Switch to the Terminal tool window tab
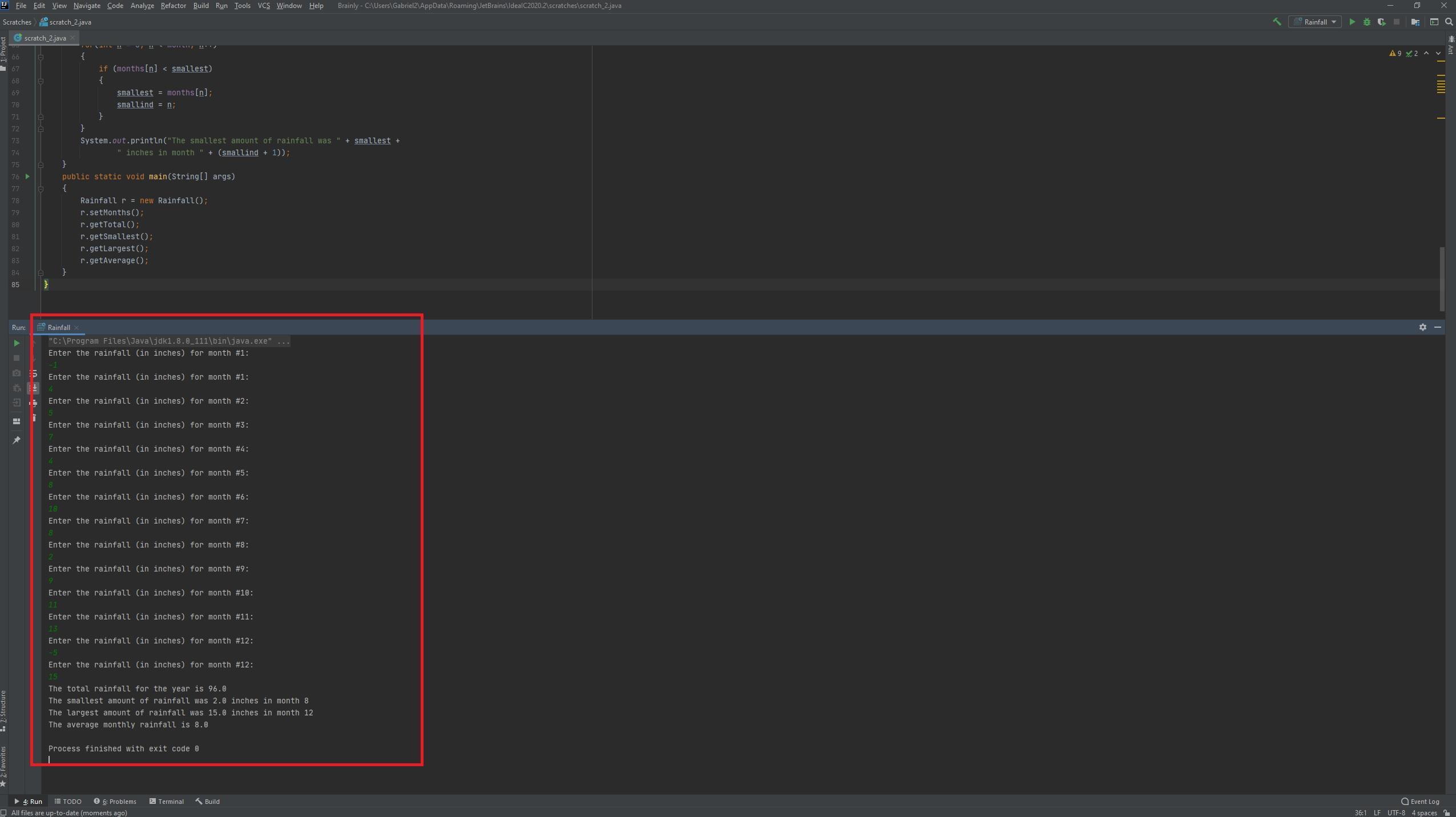Viewport: 1456px width, 817px height. pos(167,802)
